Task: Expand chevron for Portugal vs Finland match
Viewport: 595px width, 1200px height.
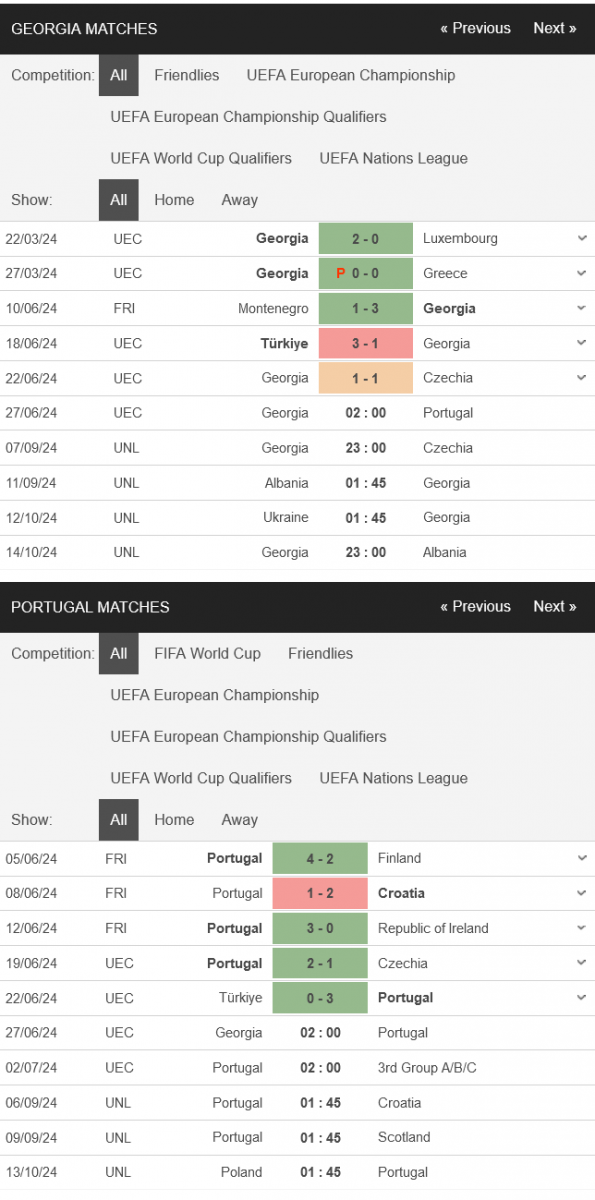Action: (x=582, y=858)
